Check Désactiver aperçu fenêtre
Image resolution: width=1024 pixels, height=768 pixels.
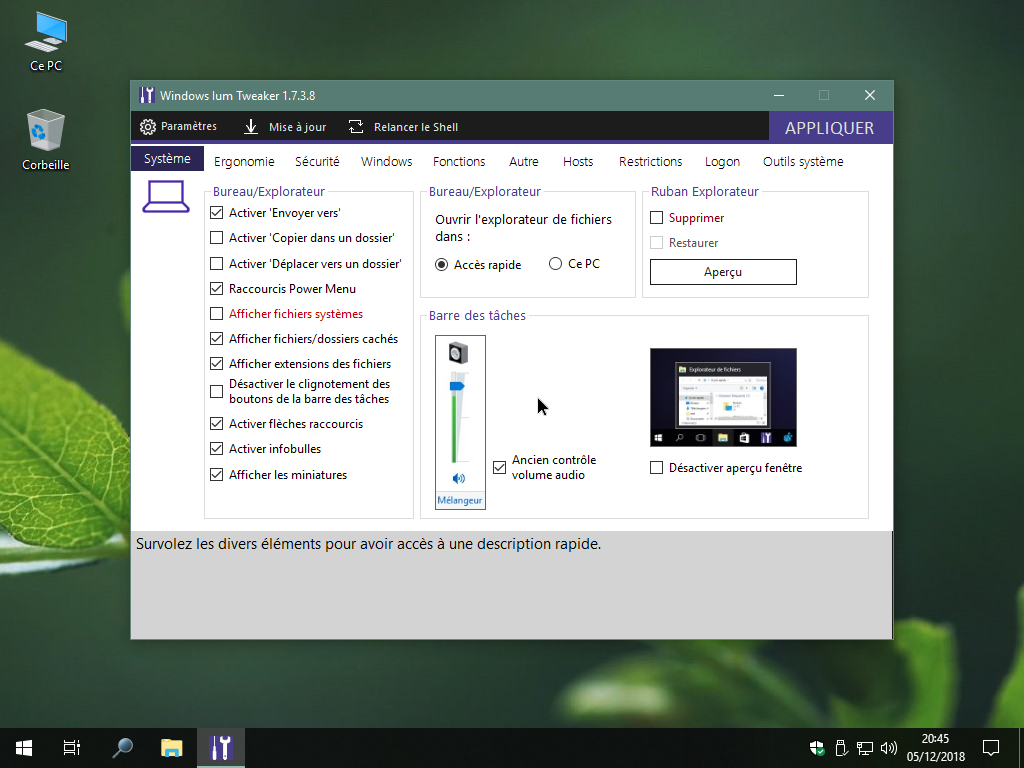point(656,468)
